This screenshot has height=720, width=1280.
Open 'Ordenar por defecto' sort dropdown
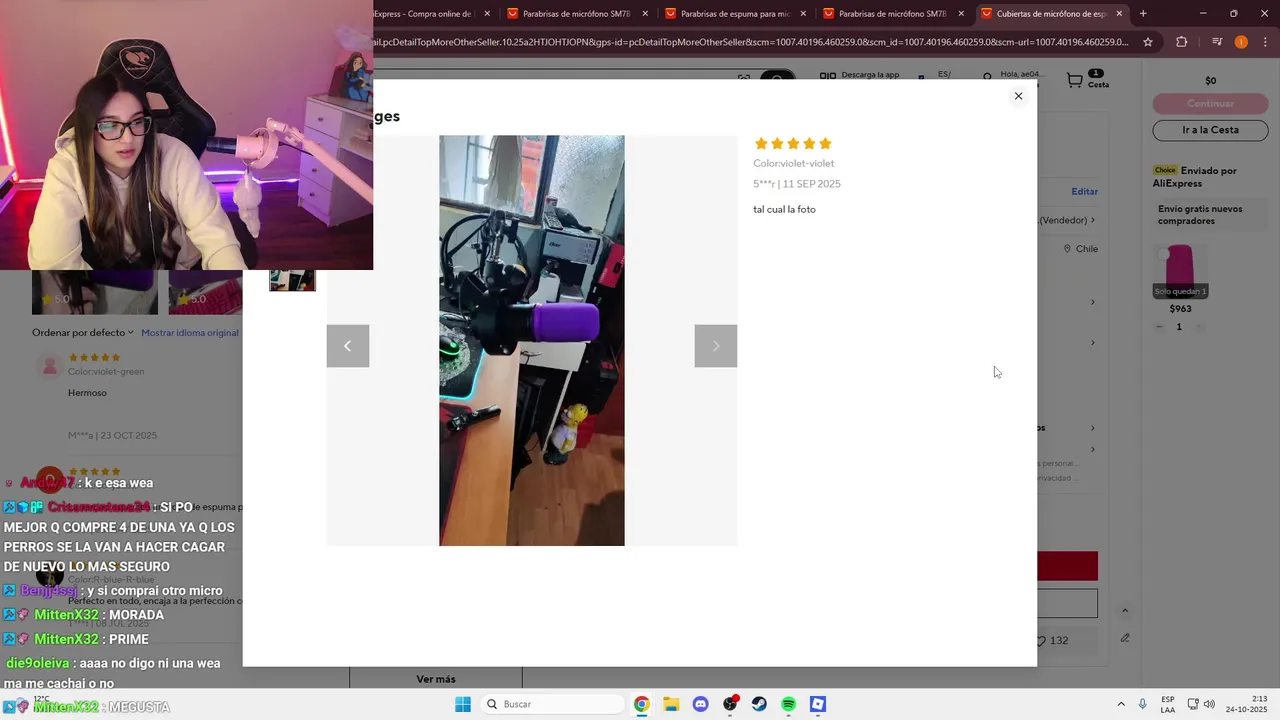click(83, 333)
